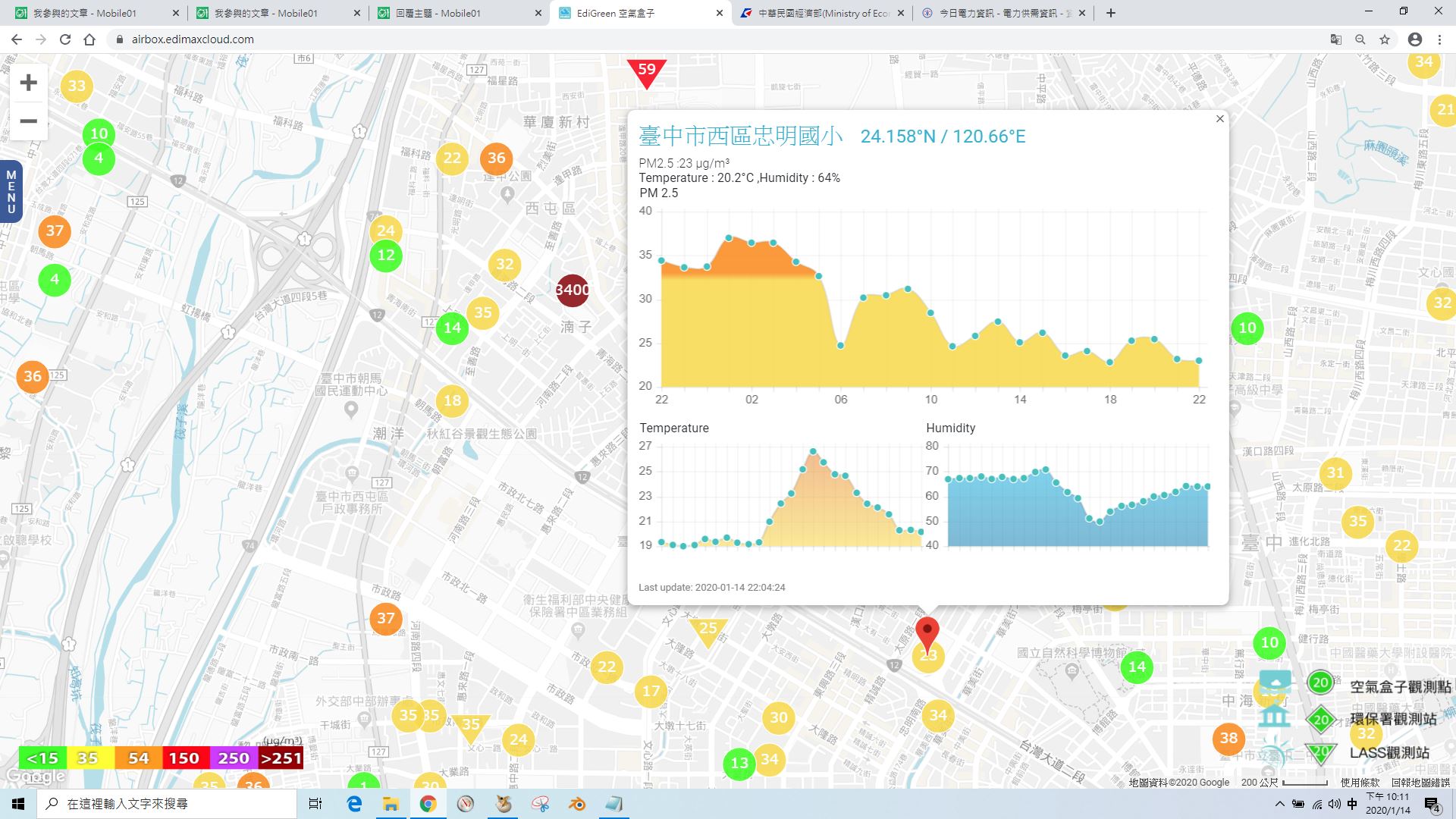The image size is (1456, 819).
Task: Click the yellow marker 18
Action: (452, 401)
